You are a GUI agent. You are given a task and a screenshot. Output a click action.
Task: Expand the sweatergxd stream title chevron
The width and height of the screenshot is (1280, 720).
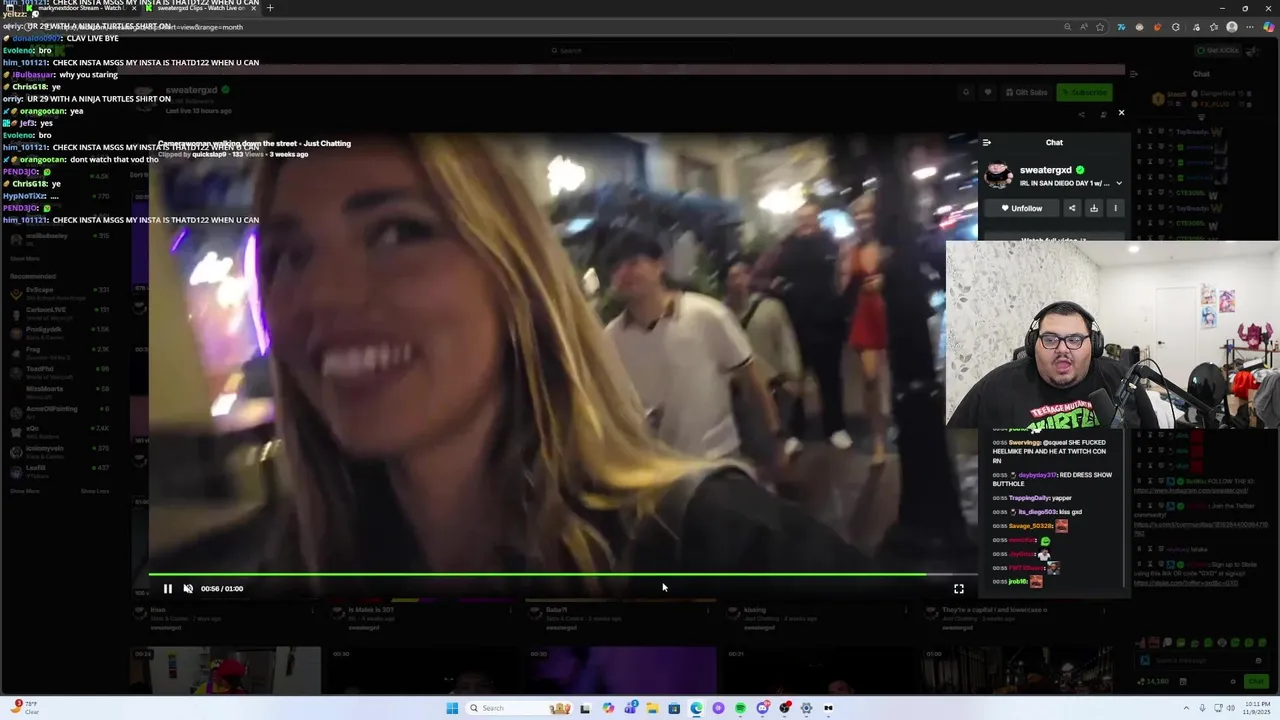(x=1118, y=184)
